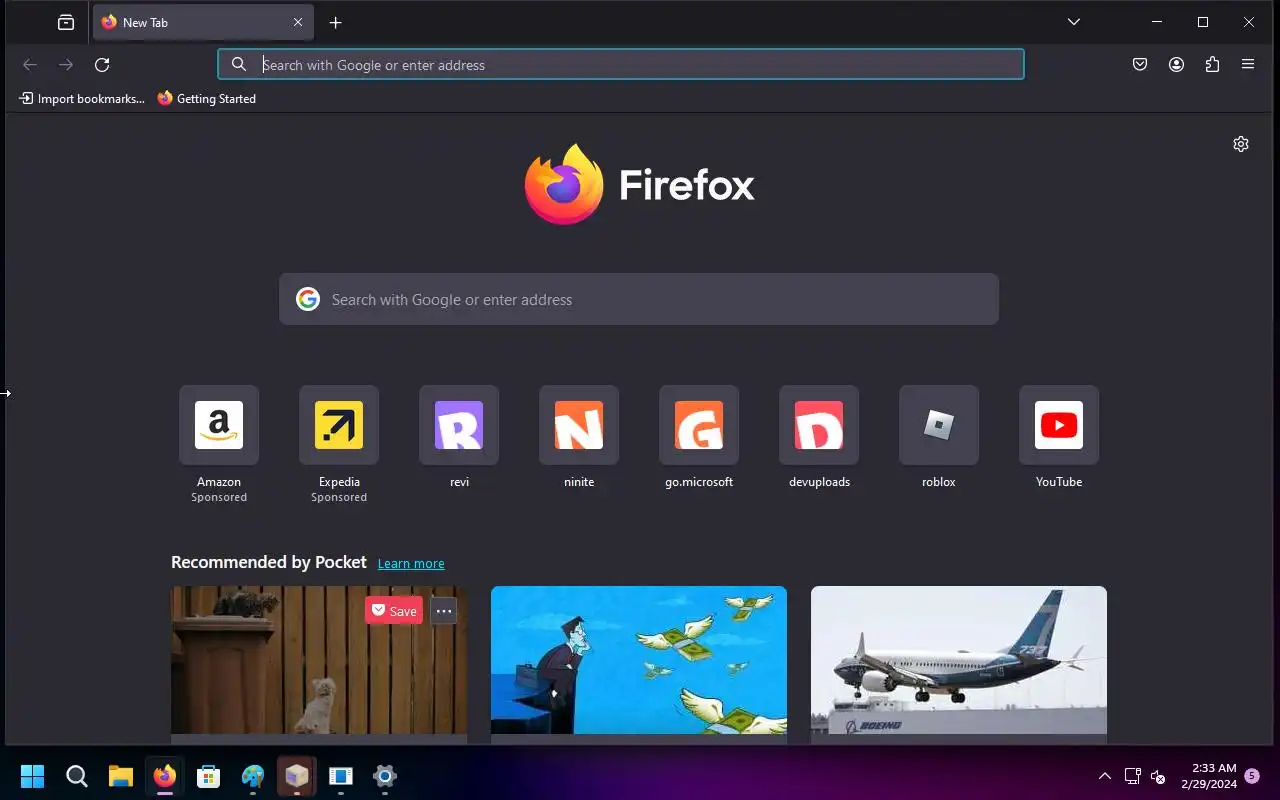
Task: Open Microsoft Store from taskbar
Action: (x=209, y=776)
